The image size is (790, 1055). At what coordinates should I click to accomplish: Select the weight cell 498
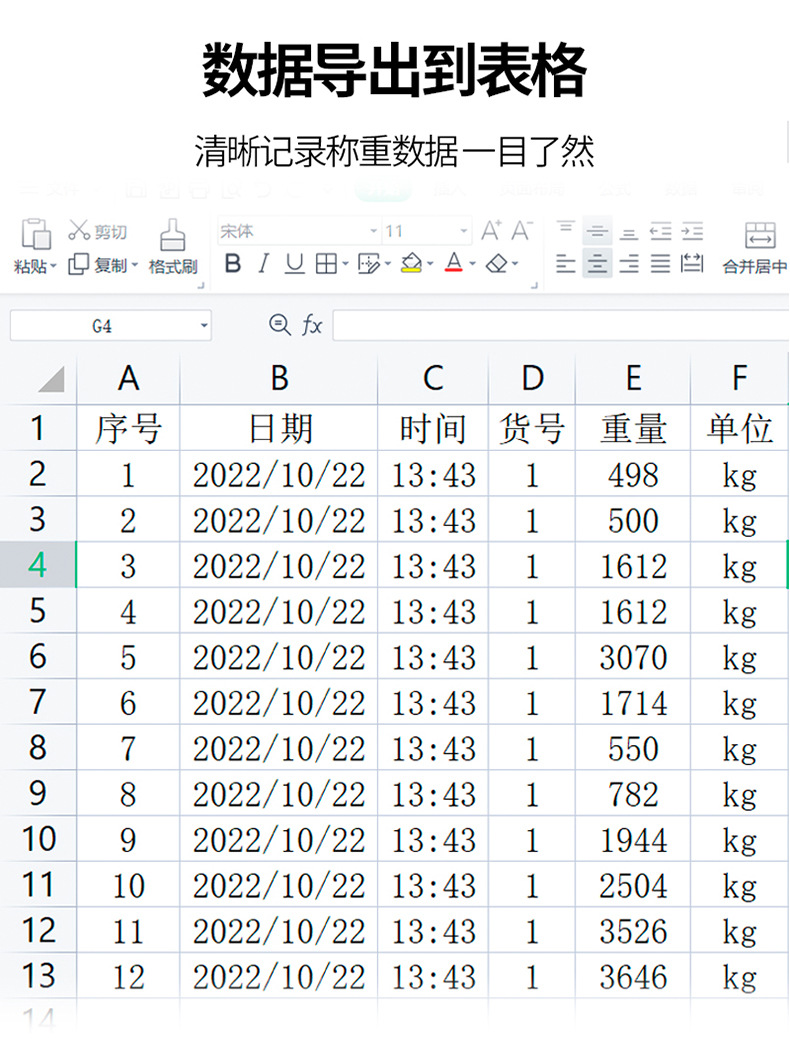633,475
